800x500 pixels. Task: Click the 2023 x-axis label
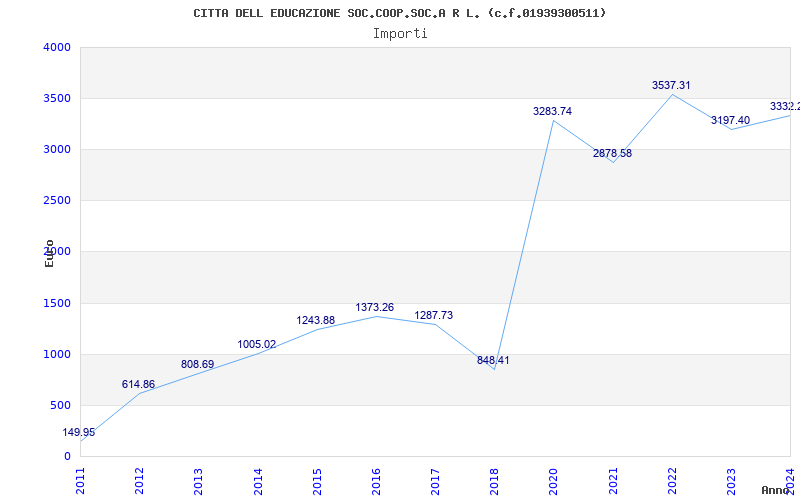tap(731, 481)
